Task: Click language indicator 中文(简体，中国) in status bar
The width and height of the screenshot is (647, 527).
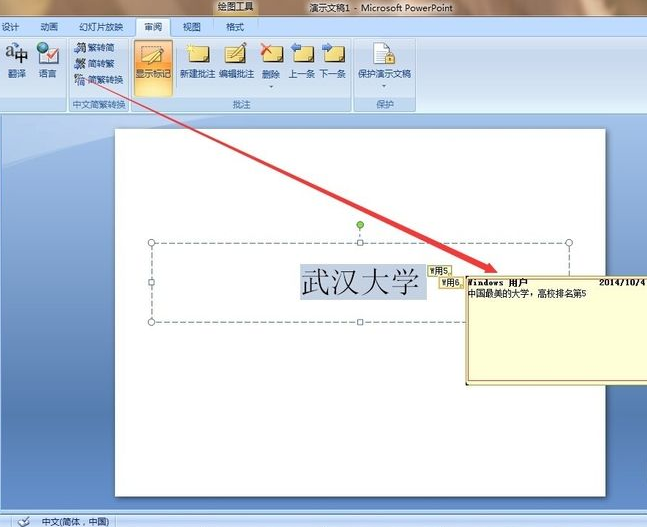Action: coord(76,521)
